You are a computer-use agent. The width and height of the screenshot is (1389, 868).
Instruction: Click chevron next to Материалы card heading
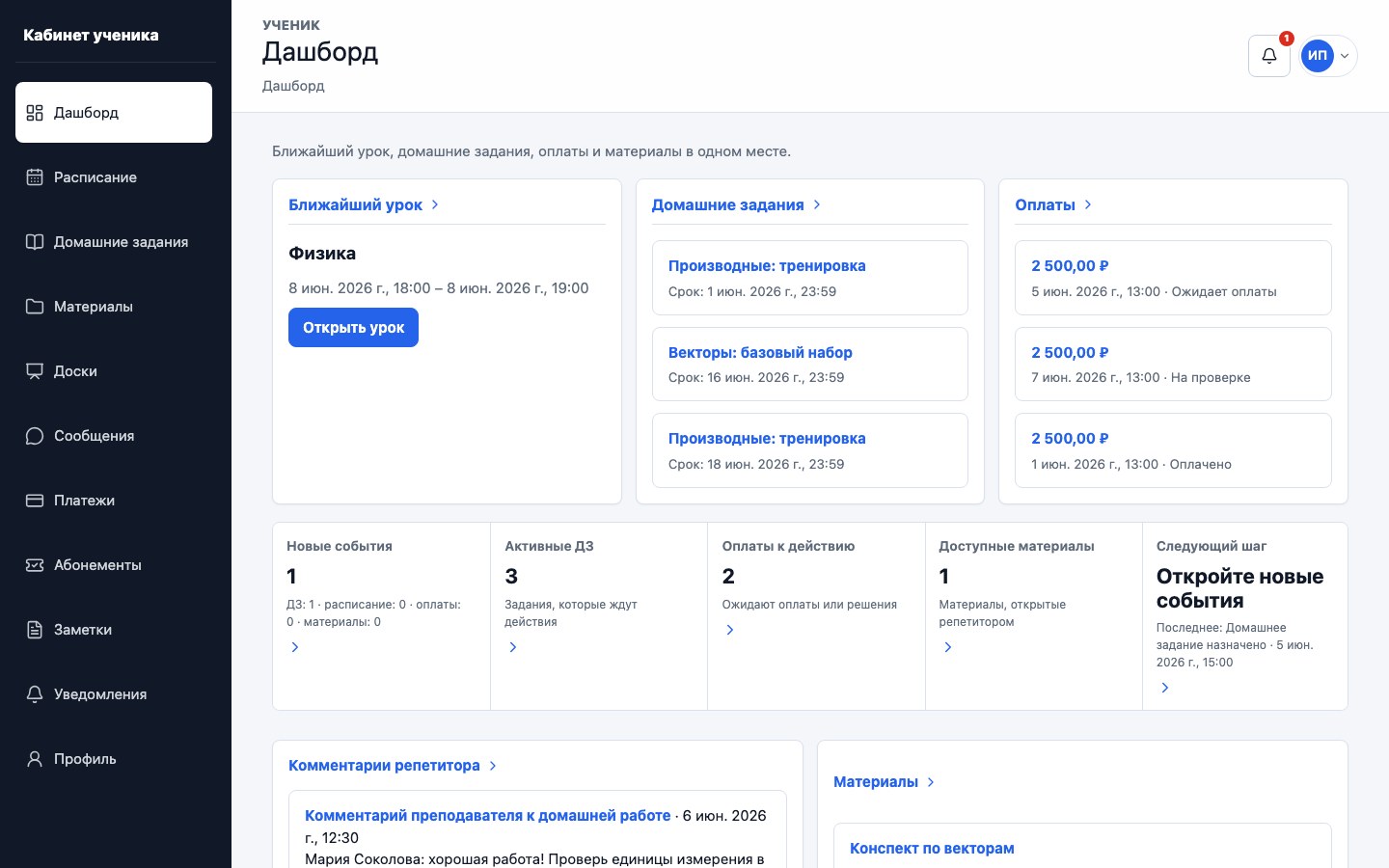[x=931, y=782]
